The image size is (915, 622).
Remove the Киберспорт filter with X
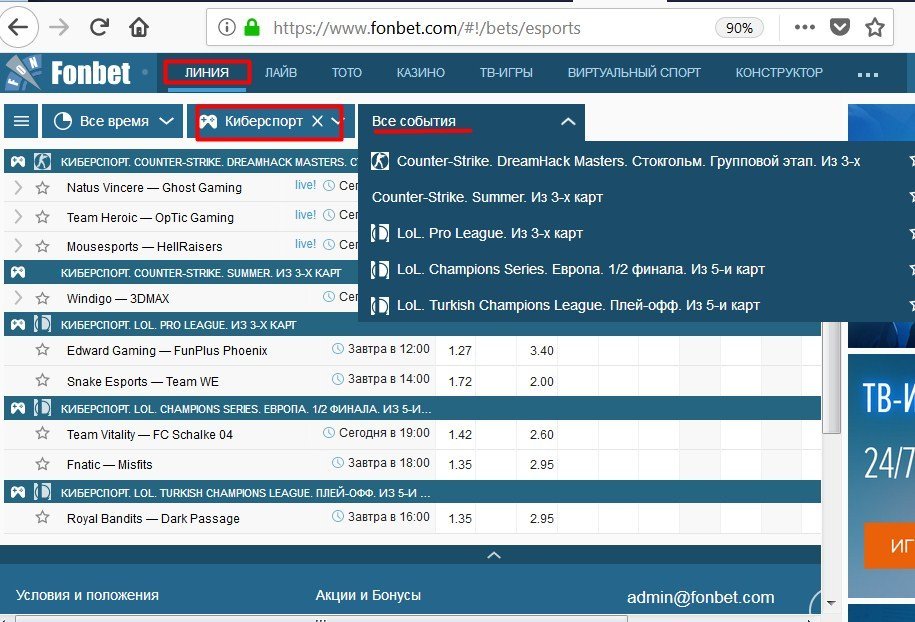(317, 121)
